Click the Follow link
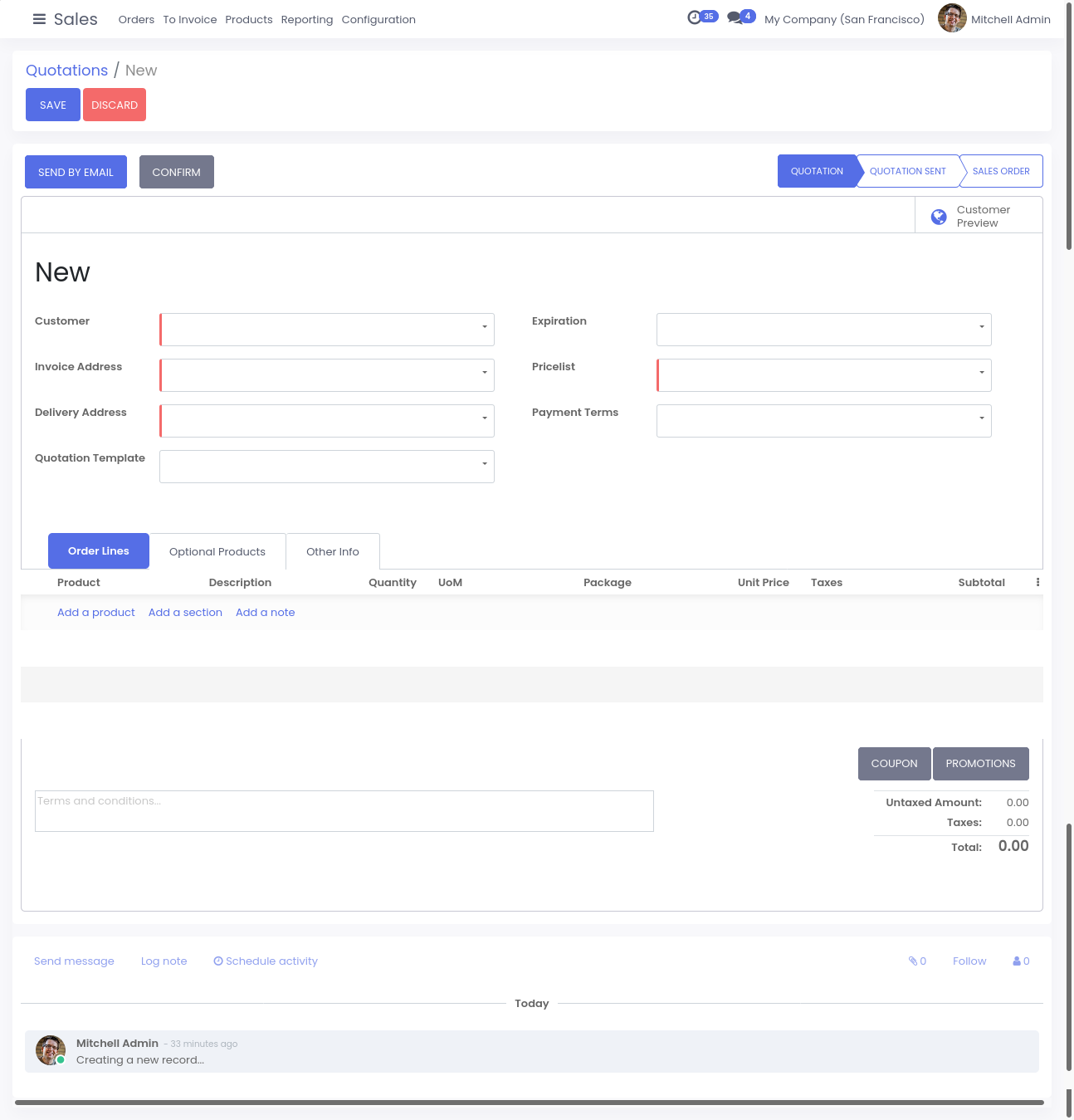This screenshot has height=1120, width=1074. click(969, 961)
